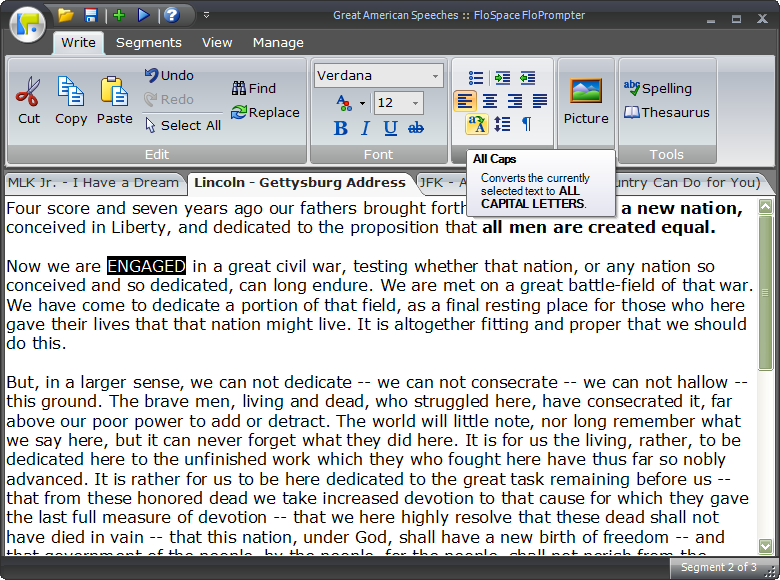Screen dimensions: 780x580
Task: Click the greyed-out Redo button
Action: pyautogui.click(x=169, y=99)
